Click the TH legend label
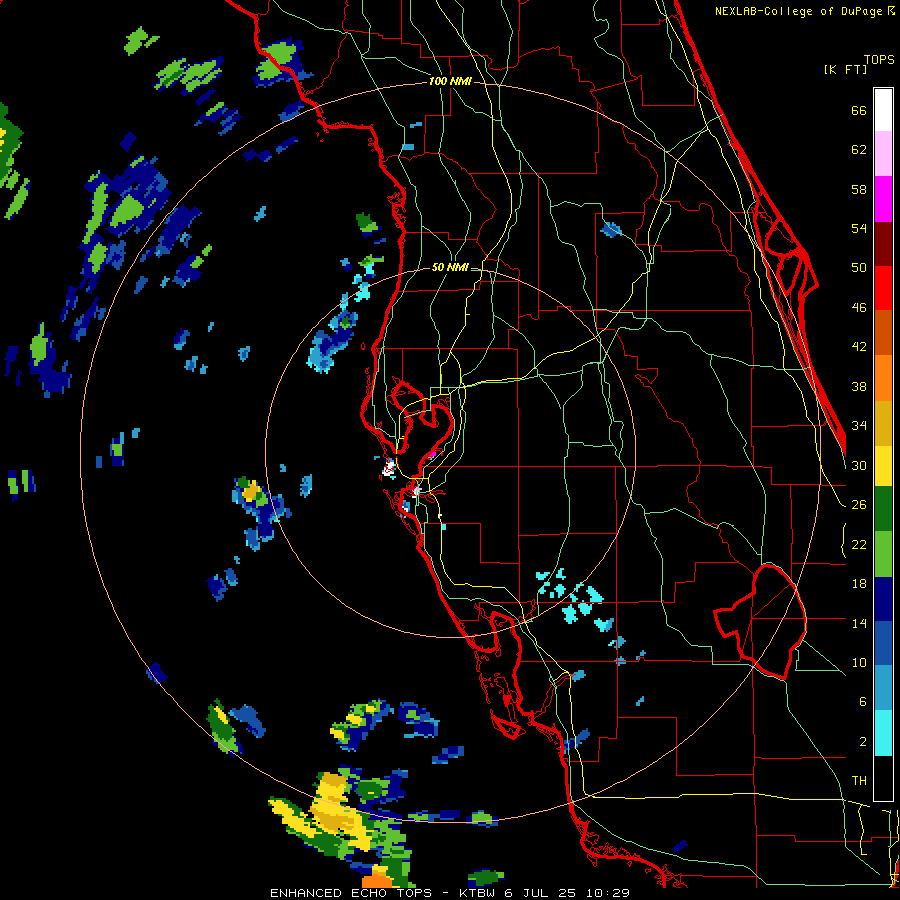 [859, 781]
